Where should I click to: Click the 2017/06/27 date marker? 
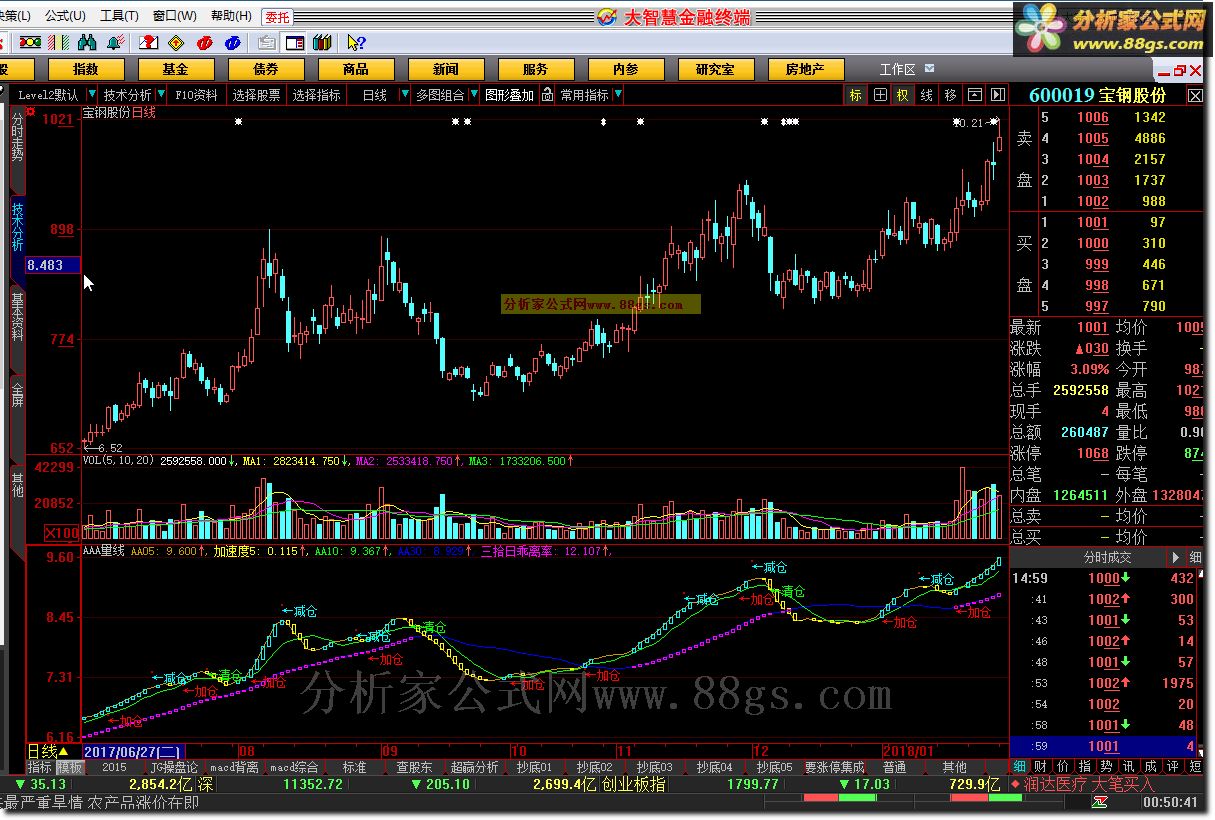132,750
